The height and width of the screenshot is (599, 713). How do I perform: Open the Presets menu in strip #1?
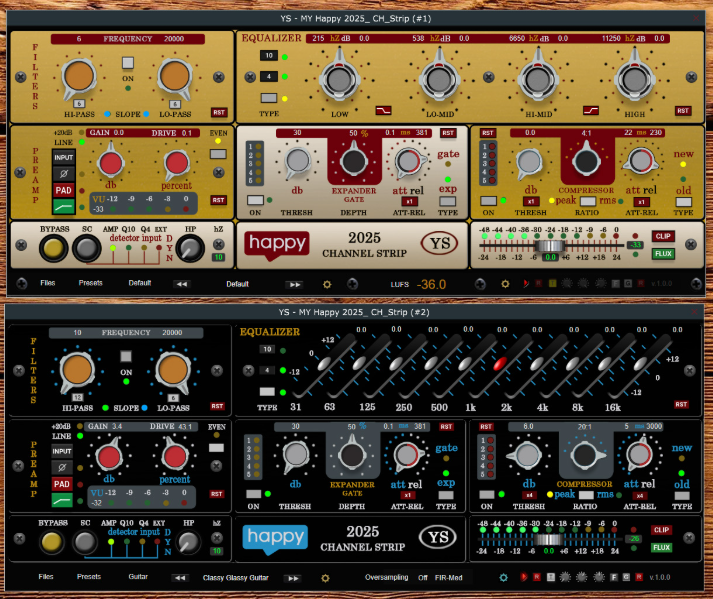tap(90, 283)
